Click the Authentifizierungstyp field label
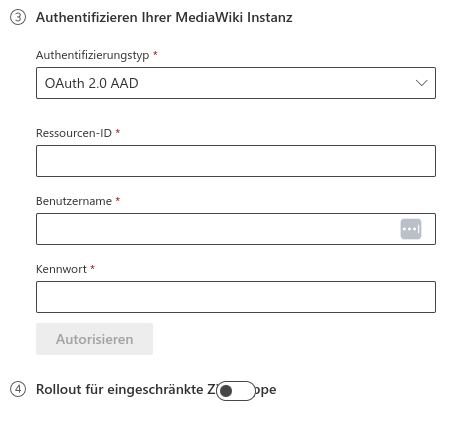 click(92, 55)
